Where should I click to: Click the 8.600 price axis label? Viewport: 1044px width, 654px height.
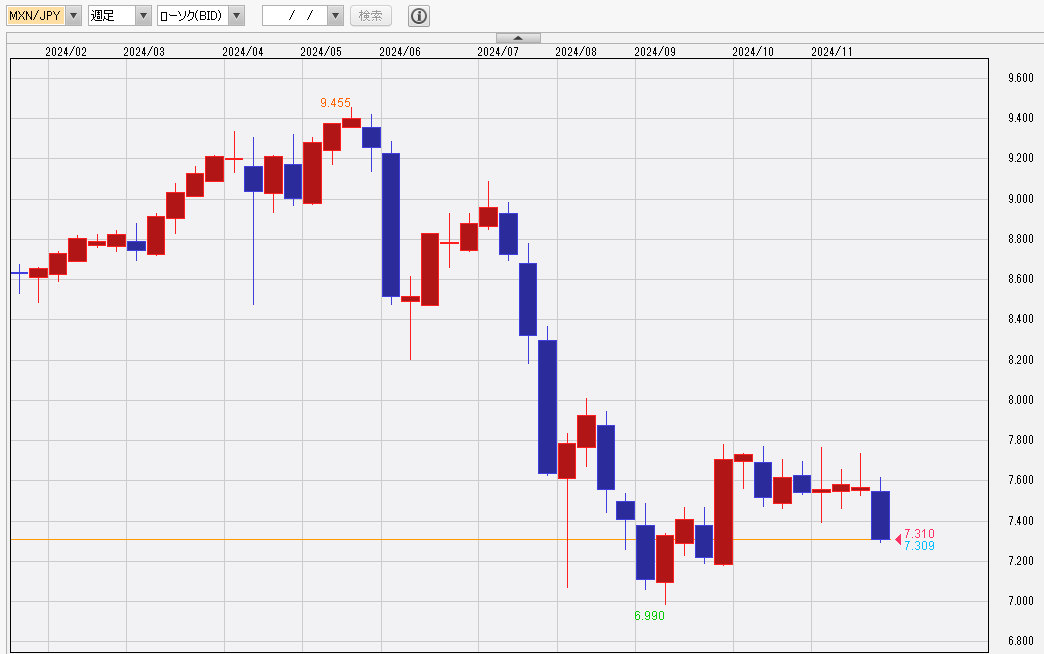pos(1021,278)
